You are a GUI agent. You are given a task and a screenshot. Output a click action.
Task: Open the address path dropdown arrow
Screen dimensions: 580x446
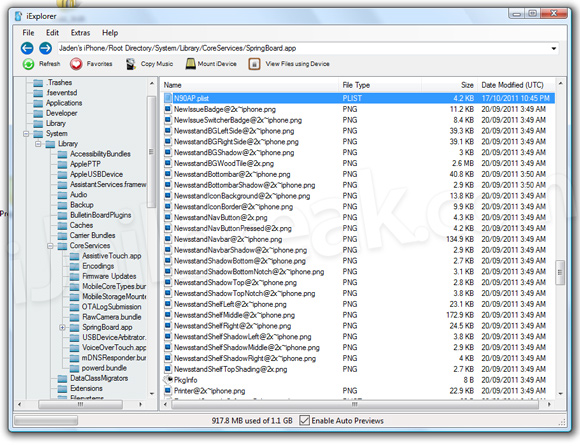tap(554, 48)
